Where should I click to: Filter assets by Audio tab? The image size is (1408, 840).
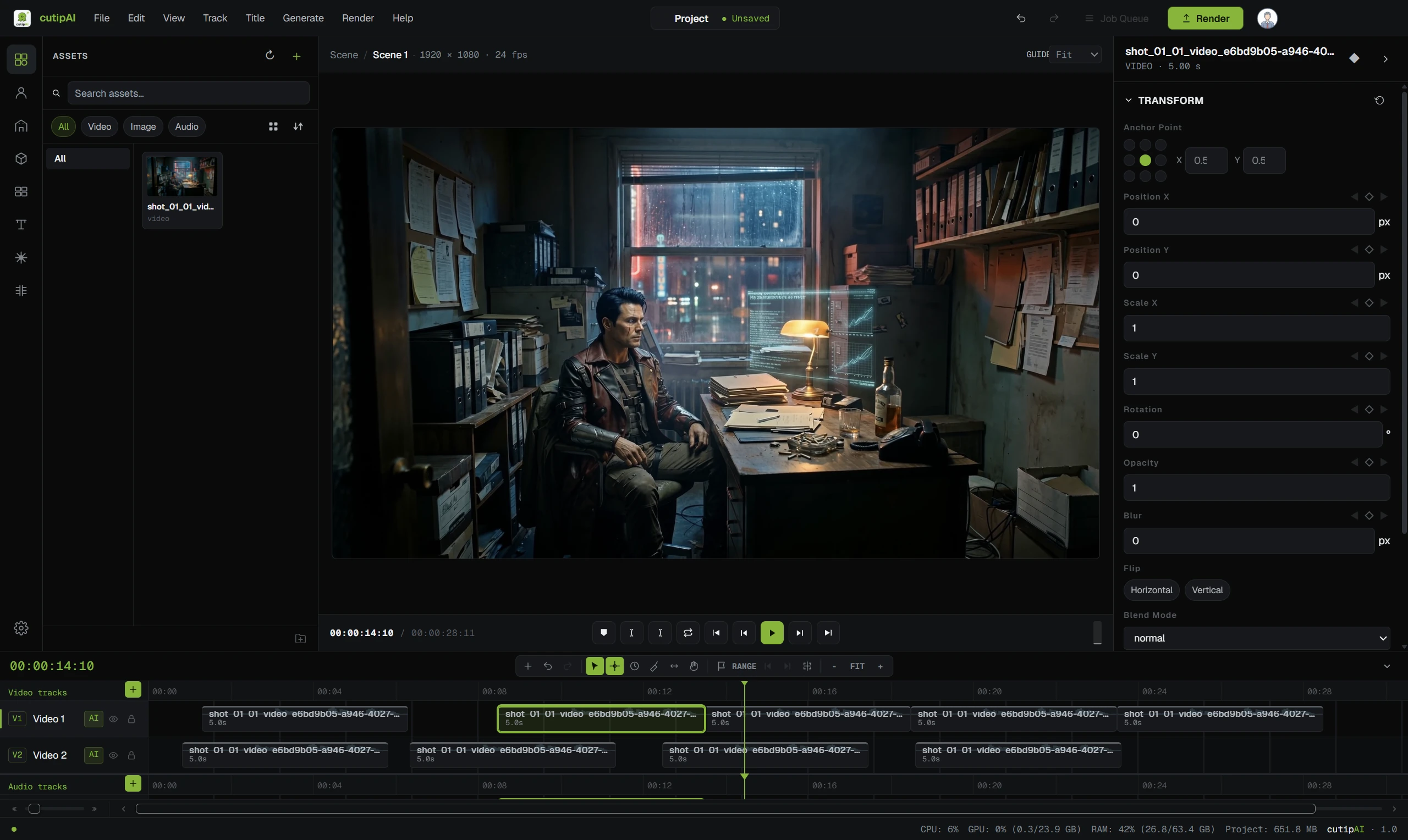pyautogui.click(x=186, y=126)
